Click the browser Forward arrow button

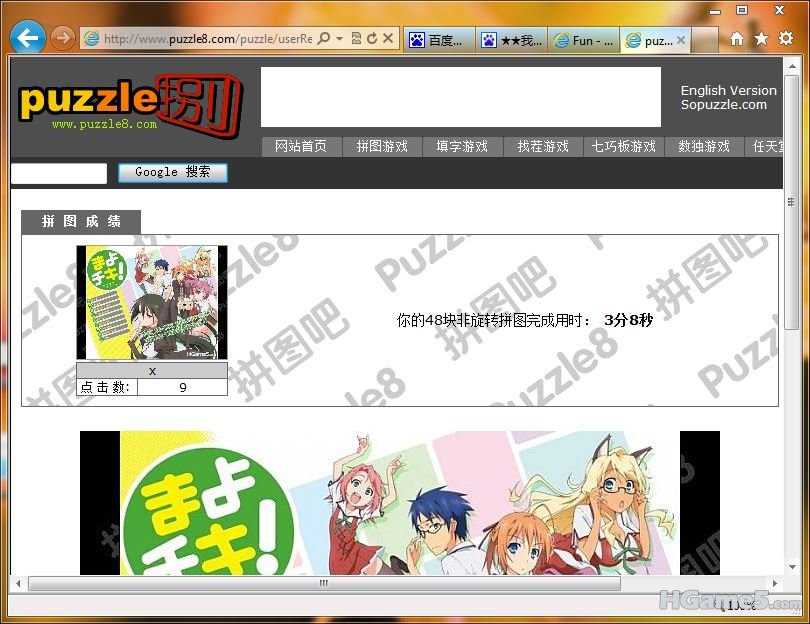click(x=63, y=38)
